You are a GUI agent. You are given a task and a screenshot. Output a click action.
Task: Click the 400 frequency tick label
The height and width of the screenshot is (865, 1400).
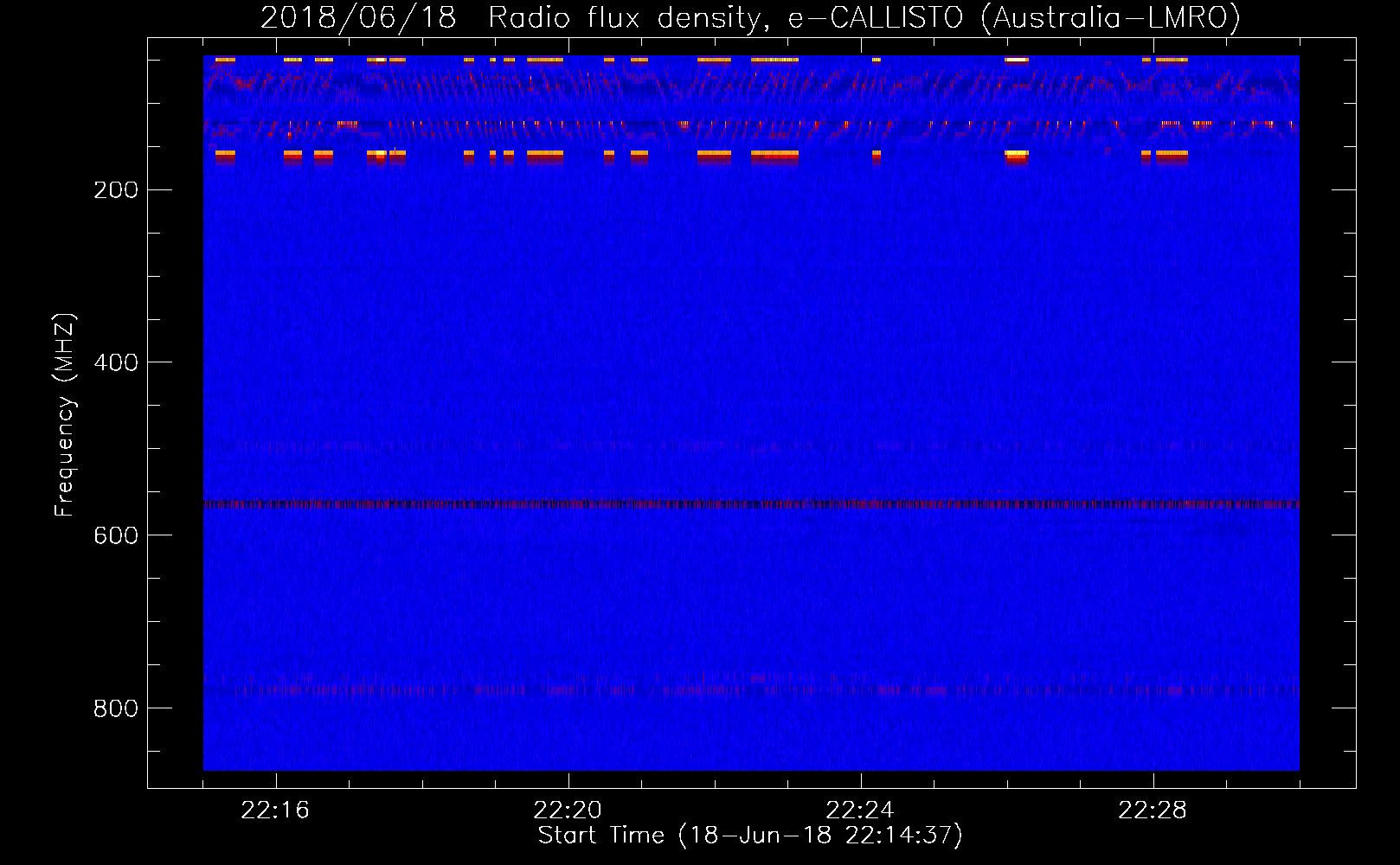click(116, 363)
